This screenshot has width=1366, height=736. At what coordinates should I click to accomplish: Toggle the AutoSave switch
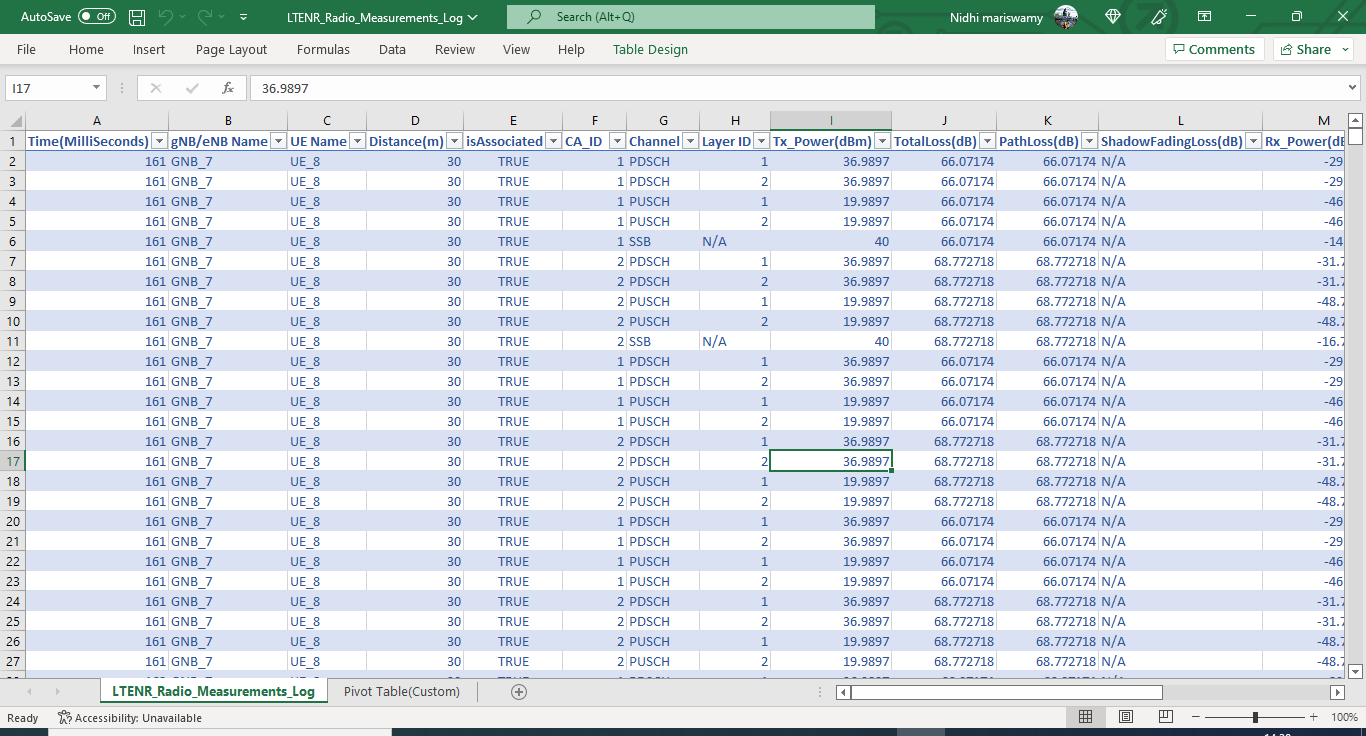(x=97, y=17)
